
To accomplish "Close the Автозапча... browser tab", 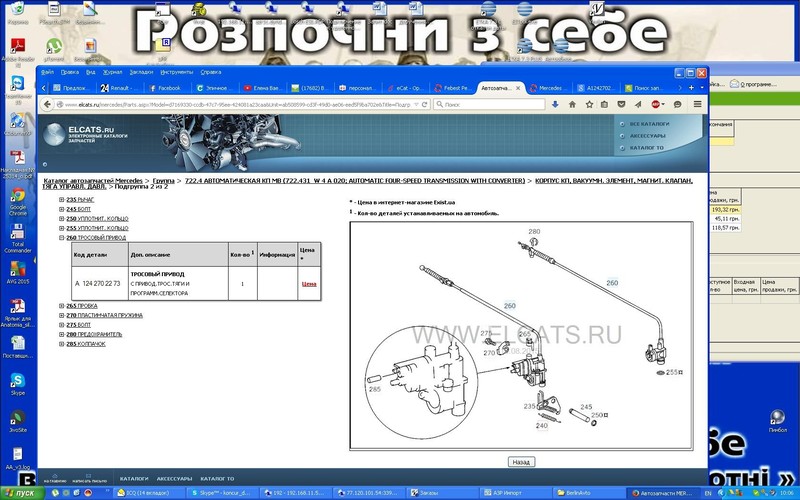I will (x=518, y=88).
